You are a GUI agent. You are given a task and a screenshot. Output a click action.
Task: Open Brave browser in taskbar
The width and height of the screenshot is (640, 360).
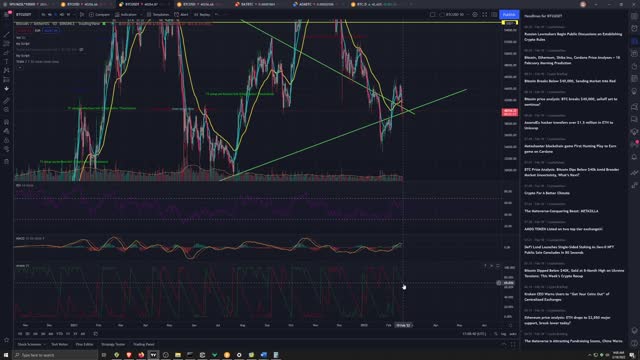[129, 355]
